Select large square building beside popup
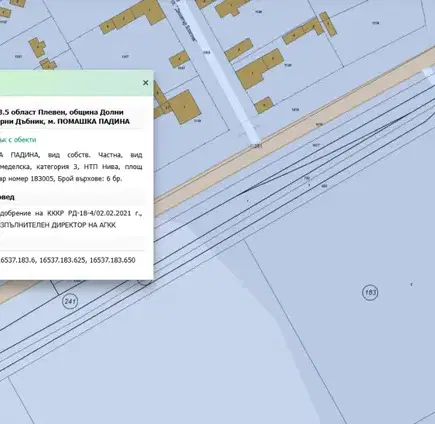 (185, 107)
